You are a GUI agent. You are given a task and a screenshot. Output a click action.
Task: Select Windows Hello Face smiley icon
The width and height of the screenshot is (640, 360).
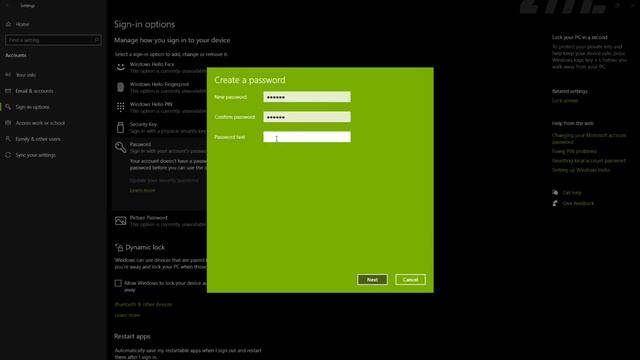(x=120, y=67)
